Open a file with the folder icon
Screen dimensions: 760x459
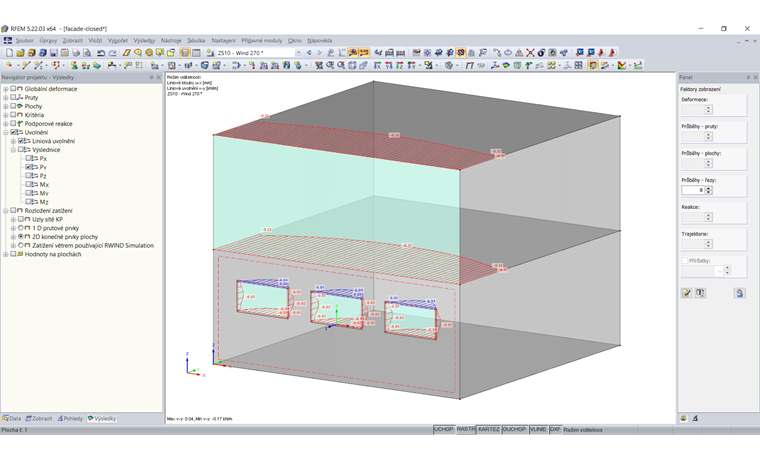(x=20, y=53)
